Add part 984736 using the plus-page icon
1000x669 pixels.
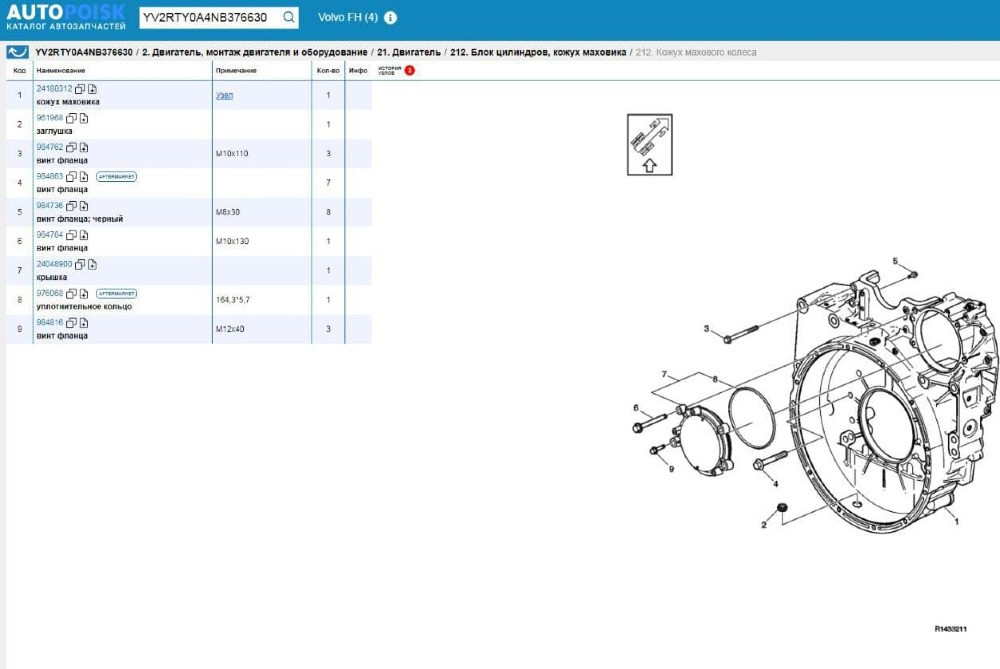point(83,206)
